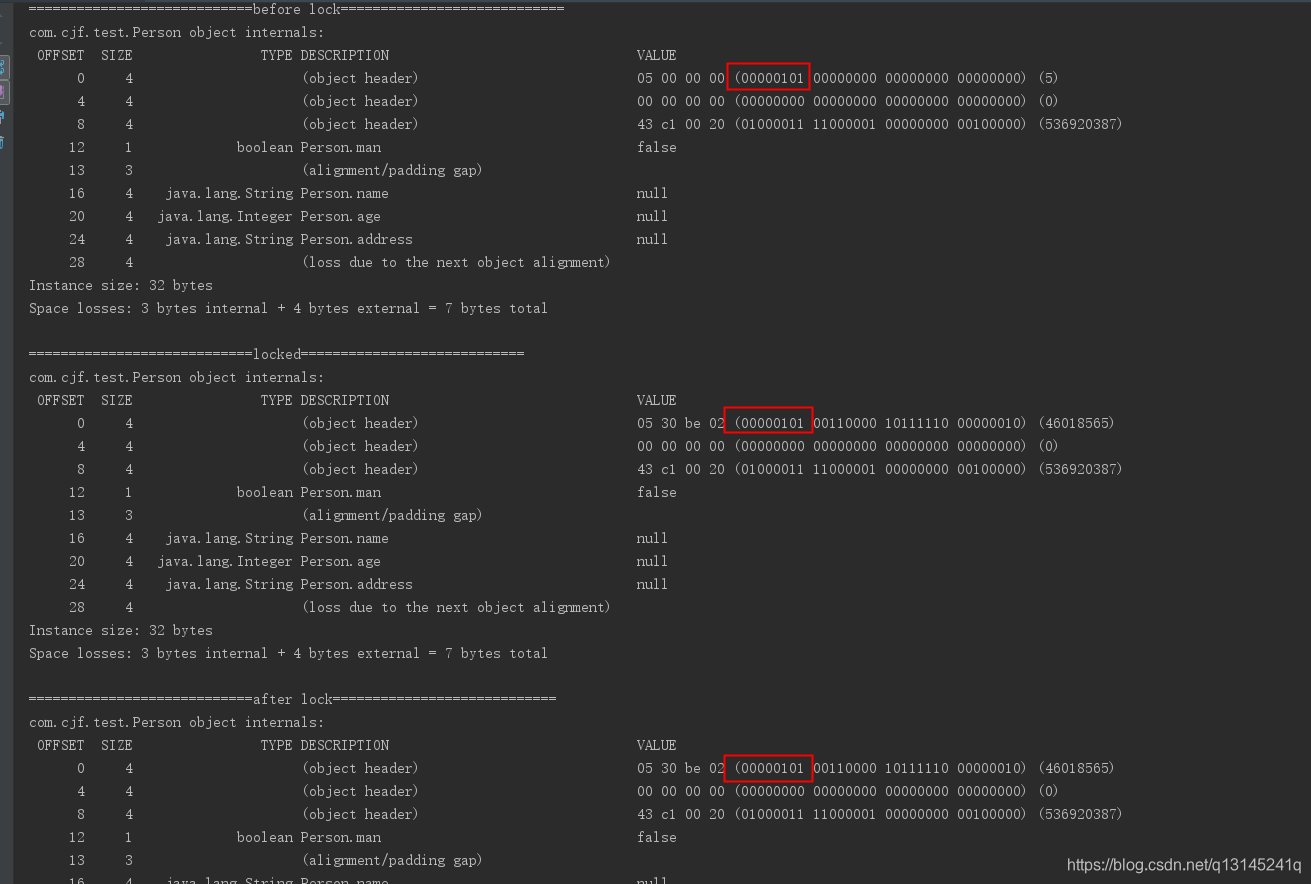The image size is (1311, 884).
Task: Click '(46018565)' value in locked section
Action: (x=1076, y=423)
